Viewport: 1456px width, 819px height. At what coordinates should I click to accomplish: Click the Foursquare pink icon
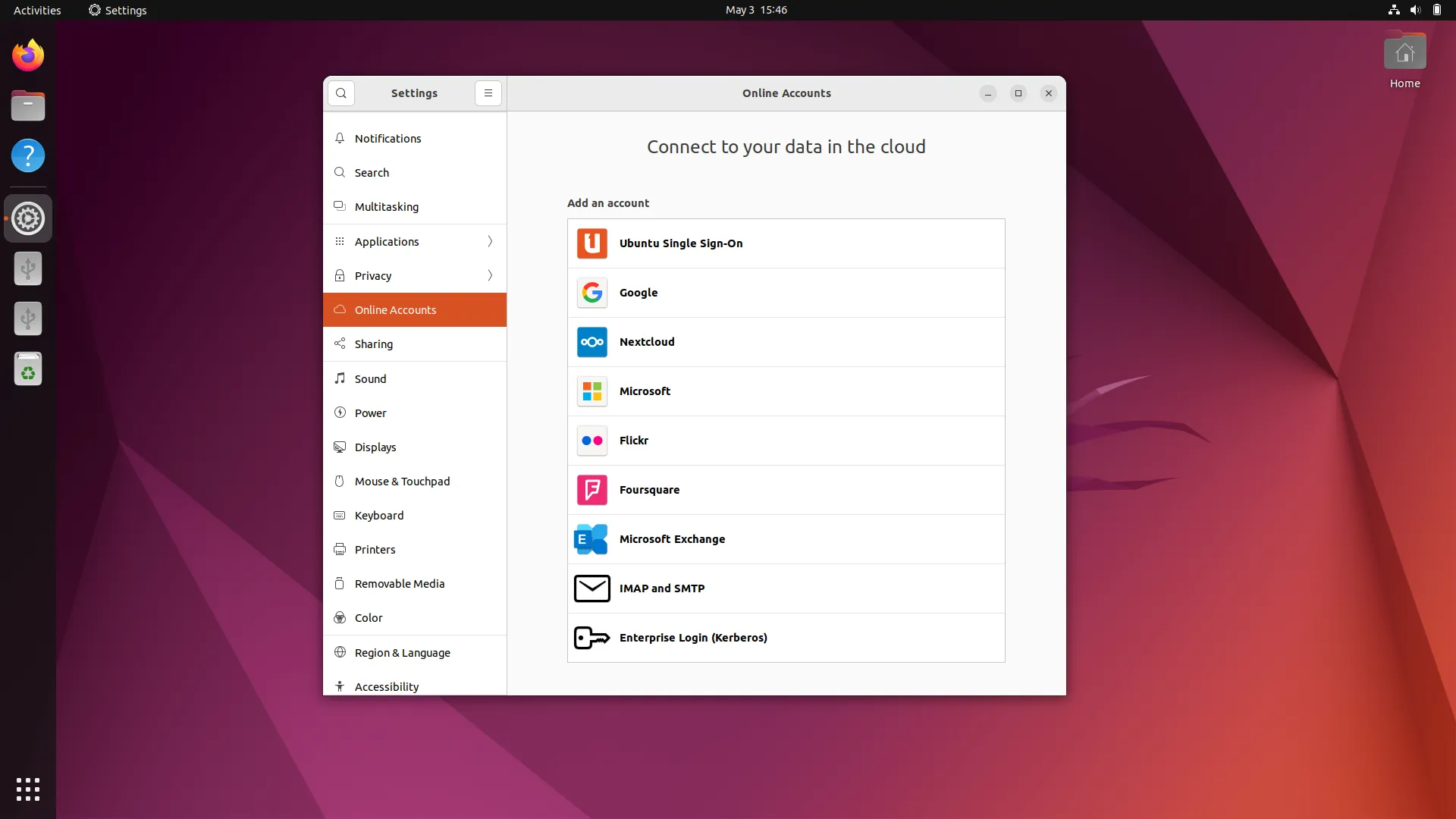click(x=591, y=490)
